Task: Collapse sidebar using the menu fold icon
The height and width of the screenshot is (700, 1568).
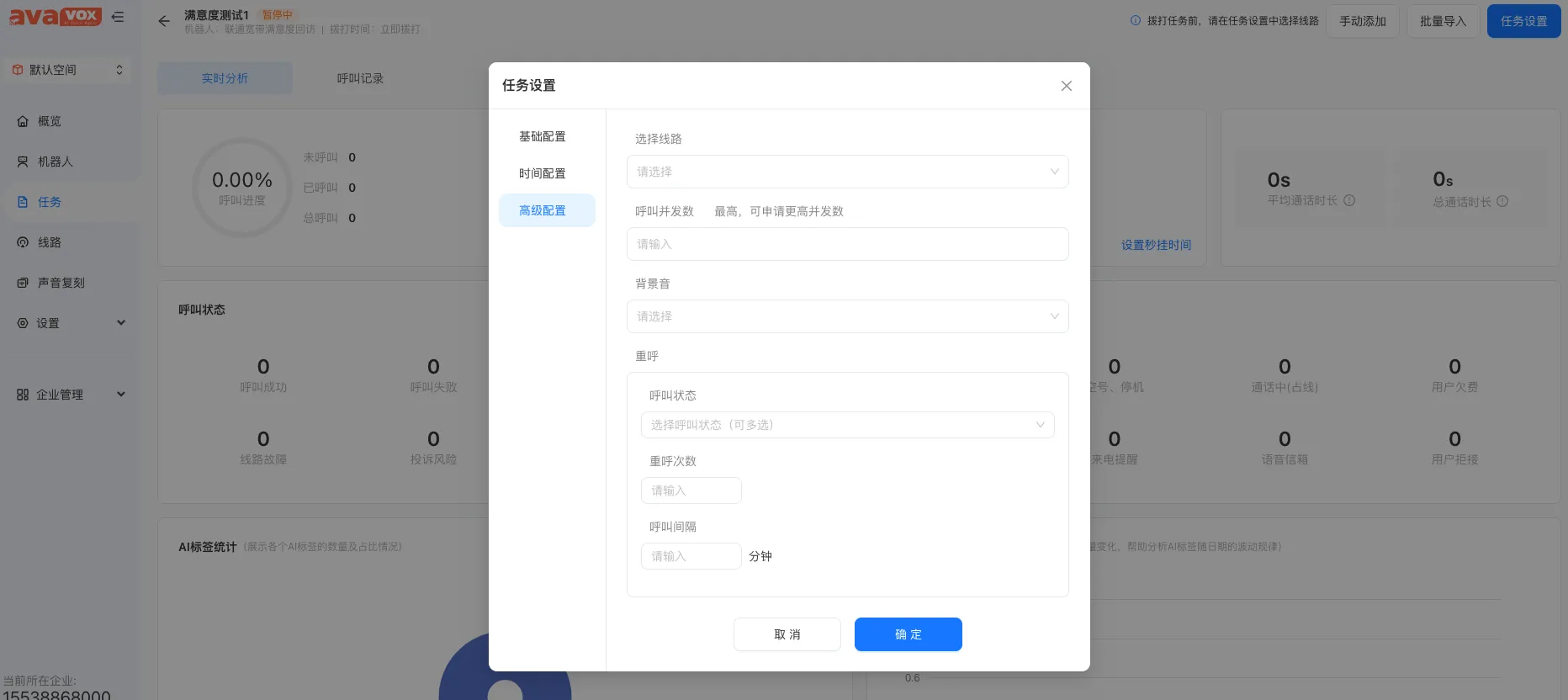Action: pos(118,17)
